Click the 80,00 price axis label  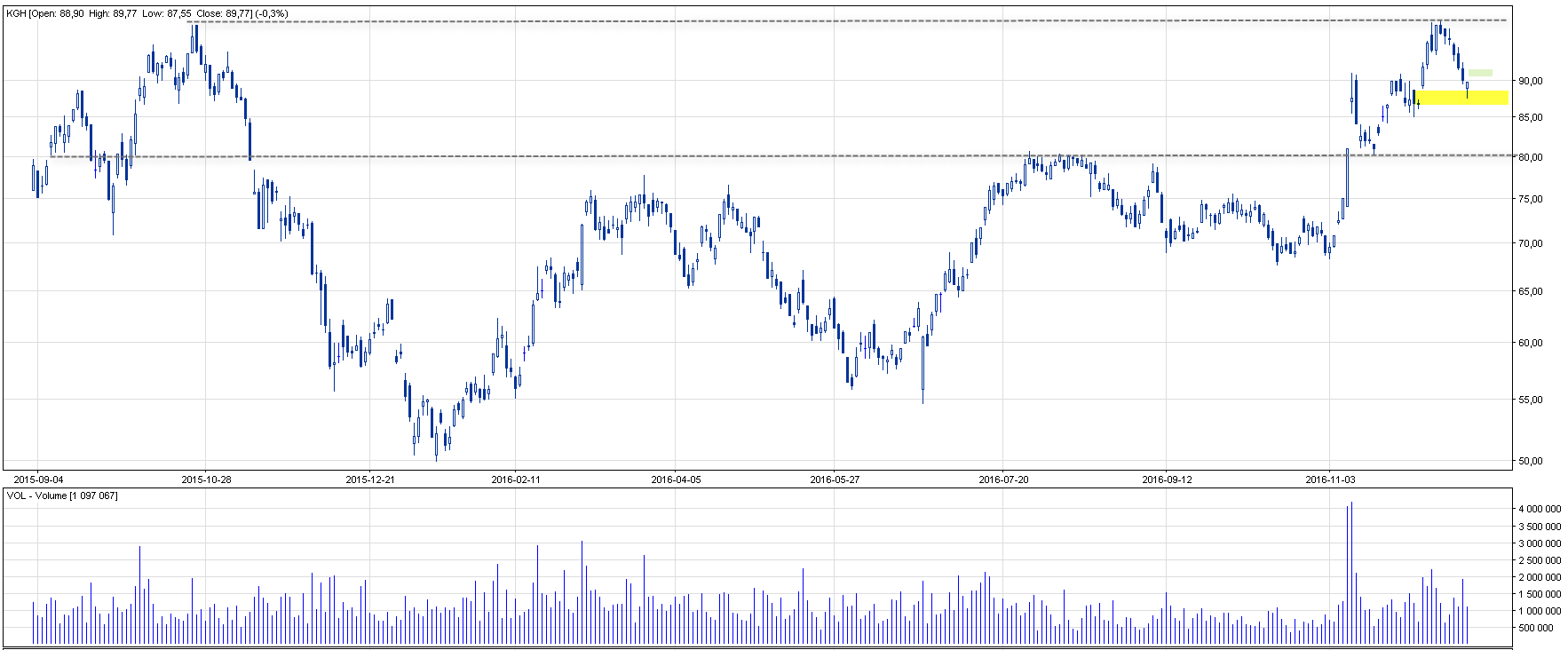coord(1530,157)
